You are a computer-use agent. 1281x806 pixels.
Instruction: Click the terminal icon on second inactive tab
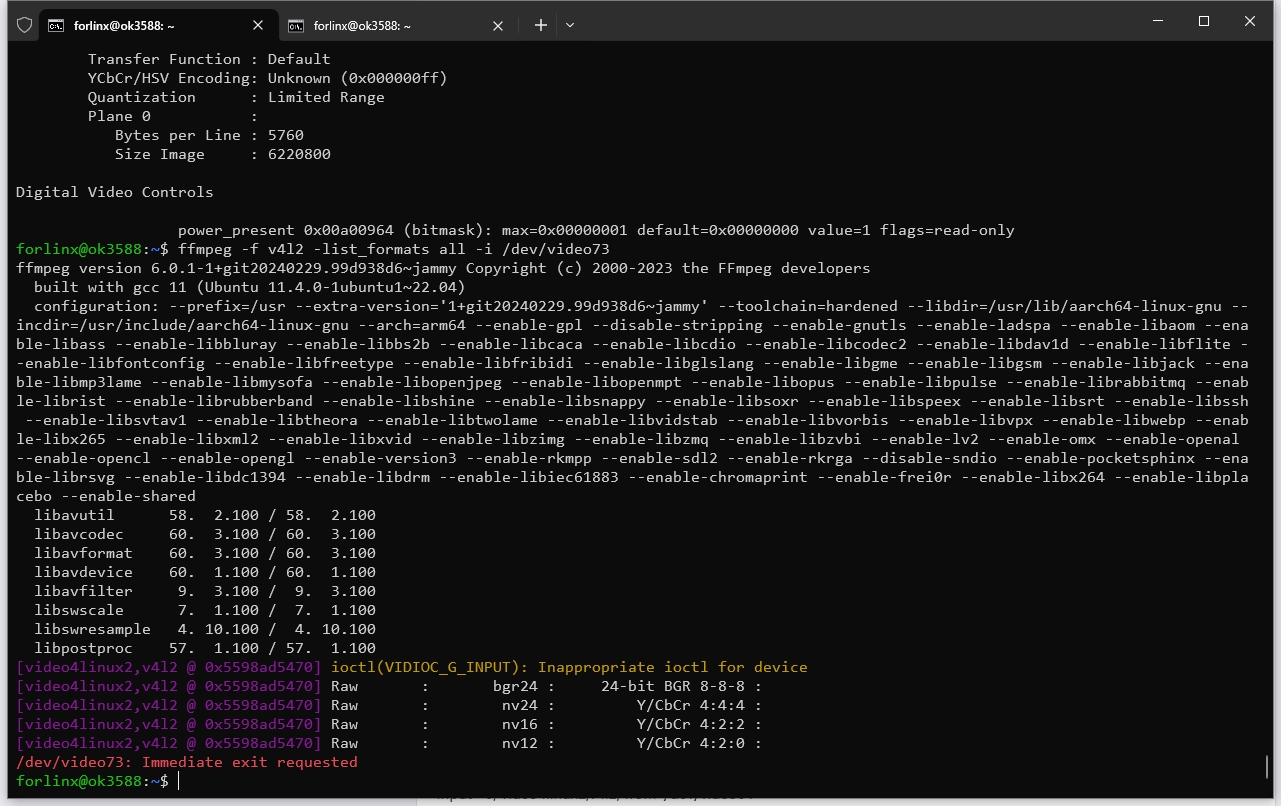coord(297,25)
